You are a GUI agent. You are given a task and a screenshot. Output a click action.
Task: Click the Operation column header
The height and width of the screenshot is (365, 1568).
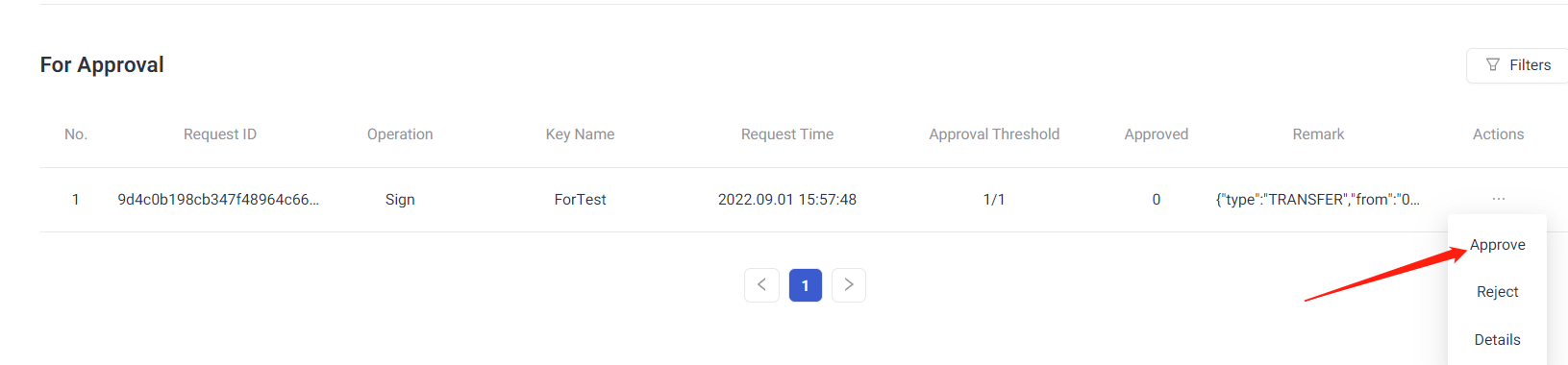(x=400, y=134)
